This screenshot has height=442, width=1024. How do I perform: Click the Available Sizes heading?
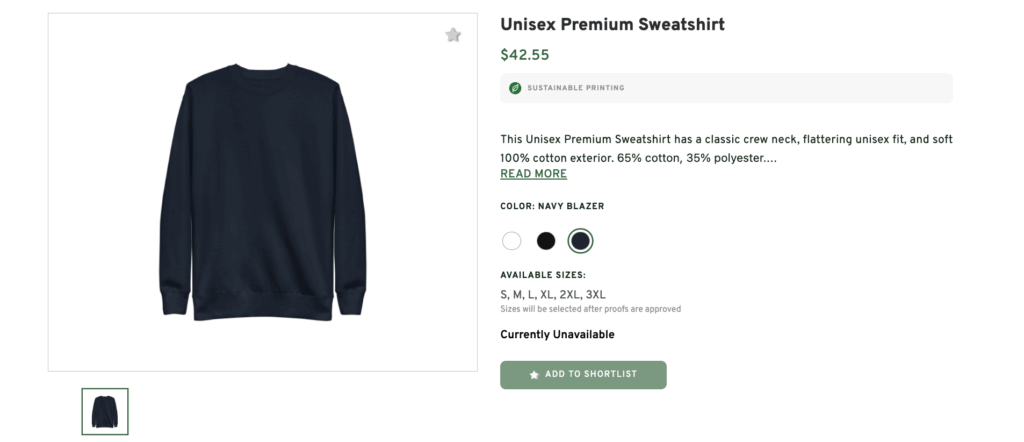pyautogui.click(x=543, y=275)
